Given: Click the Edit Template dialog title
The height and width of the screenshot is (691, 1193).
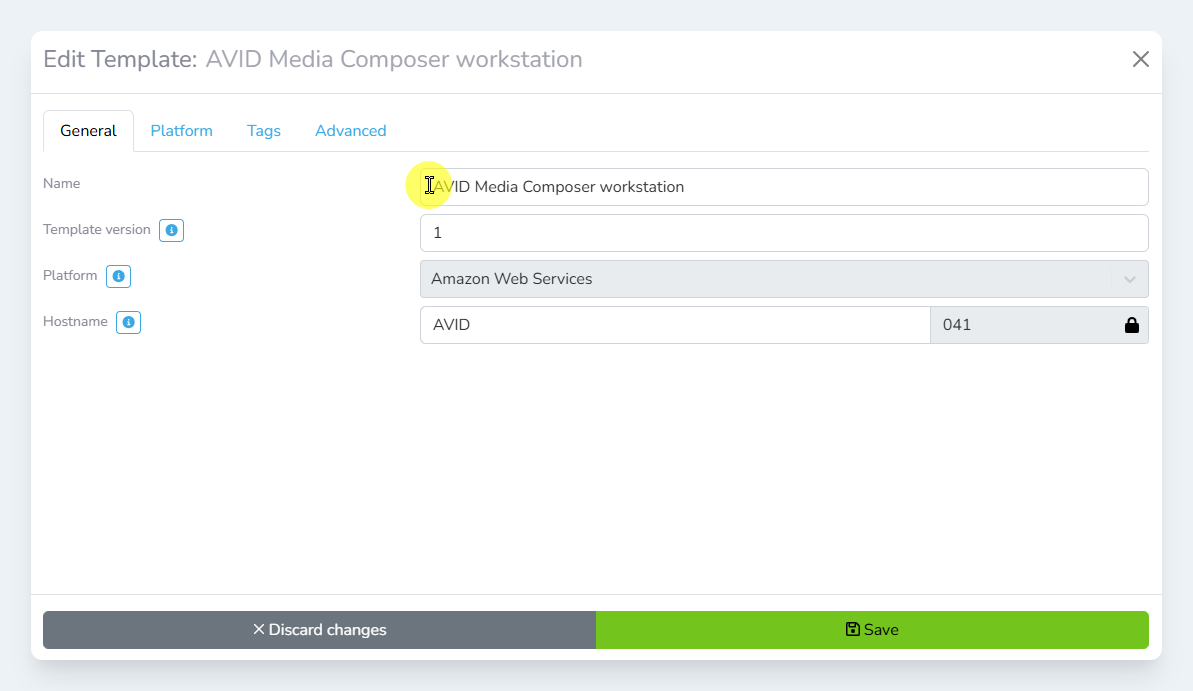Looking at the screenshot, I should 312,59.
